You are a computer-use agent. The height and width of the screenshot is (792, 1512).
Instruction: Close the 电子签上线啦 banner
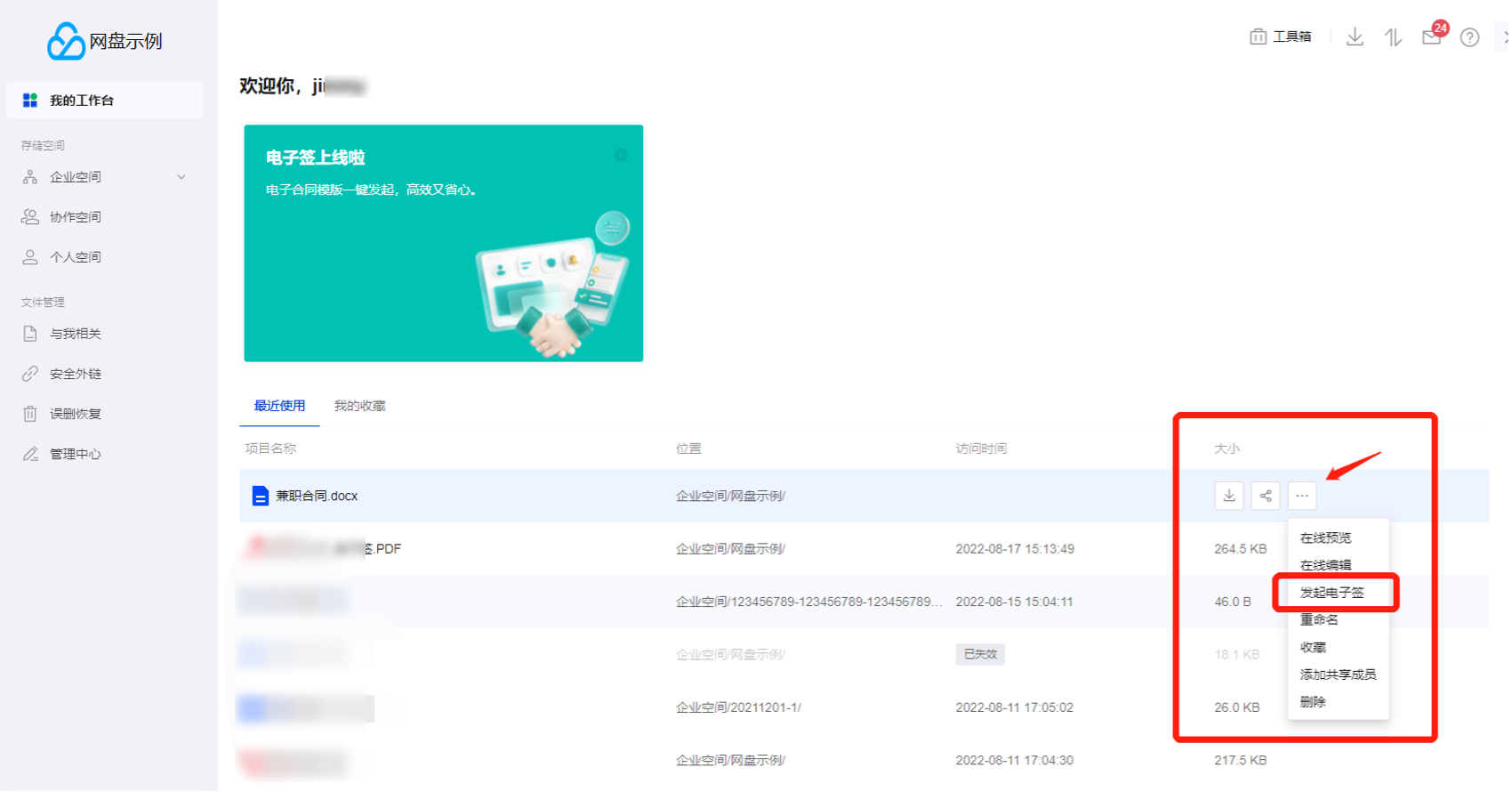tap(621, 155)
